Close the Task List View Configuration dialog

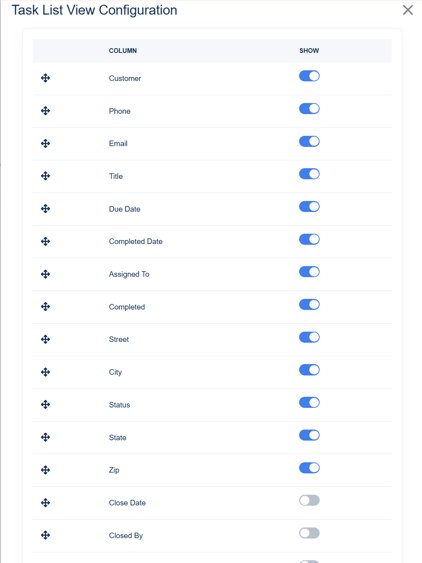408,10
